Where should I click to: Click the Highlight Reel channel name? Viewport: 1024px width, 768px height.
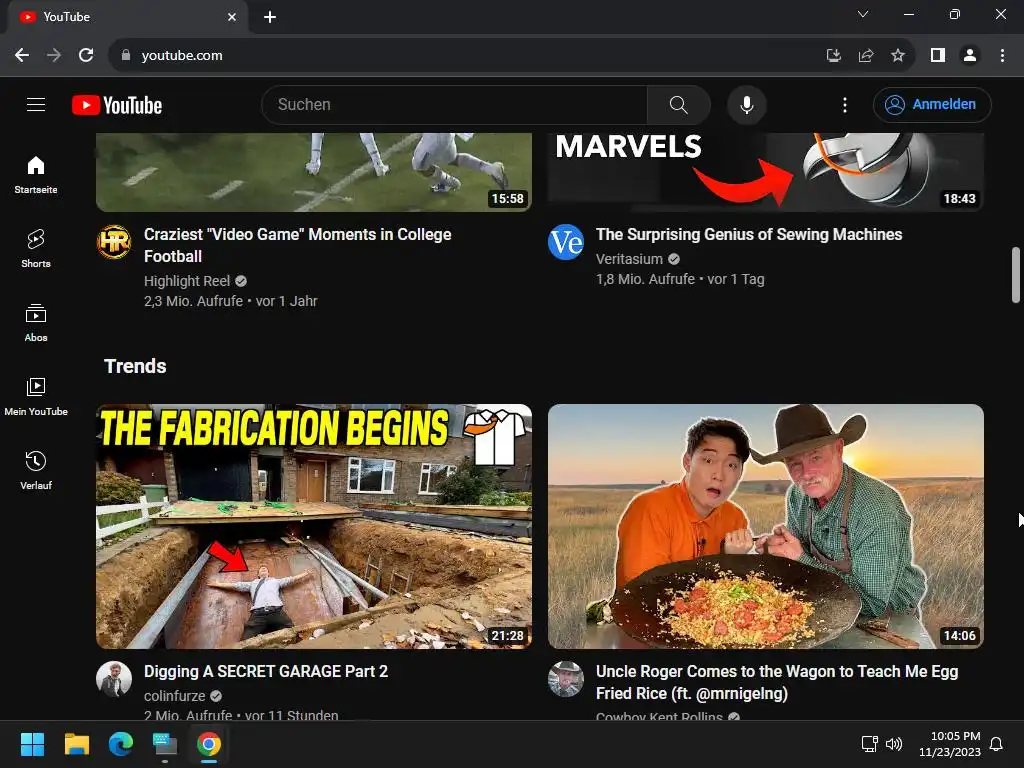[187, 281]
